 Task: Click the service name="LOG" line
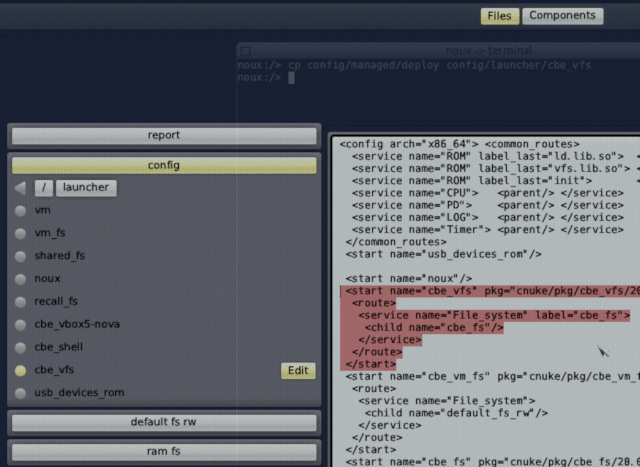(488, 218)
